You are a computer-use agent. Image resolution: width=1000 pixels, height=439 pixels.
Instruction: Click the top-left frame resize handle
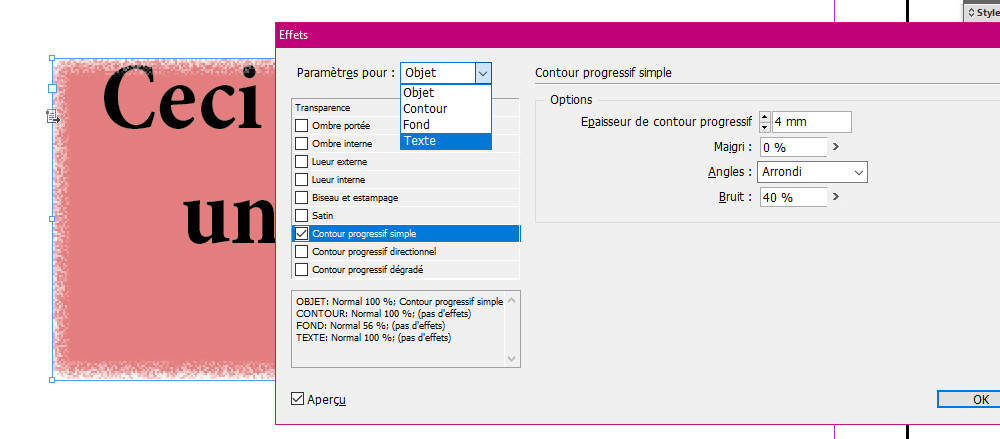tap(52, 58)
